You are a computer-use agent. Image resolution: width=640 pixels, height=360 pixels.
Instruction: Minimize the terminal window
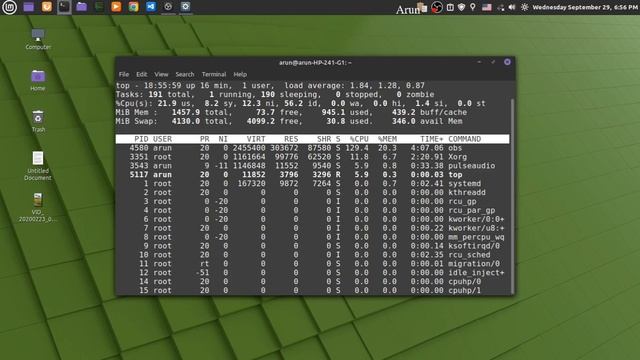pyautogui.click(x=479, y=62)
